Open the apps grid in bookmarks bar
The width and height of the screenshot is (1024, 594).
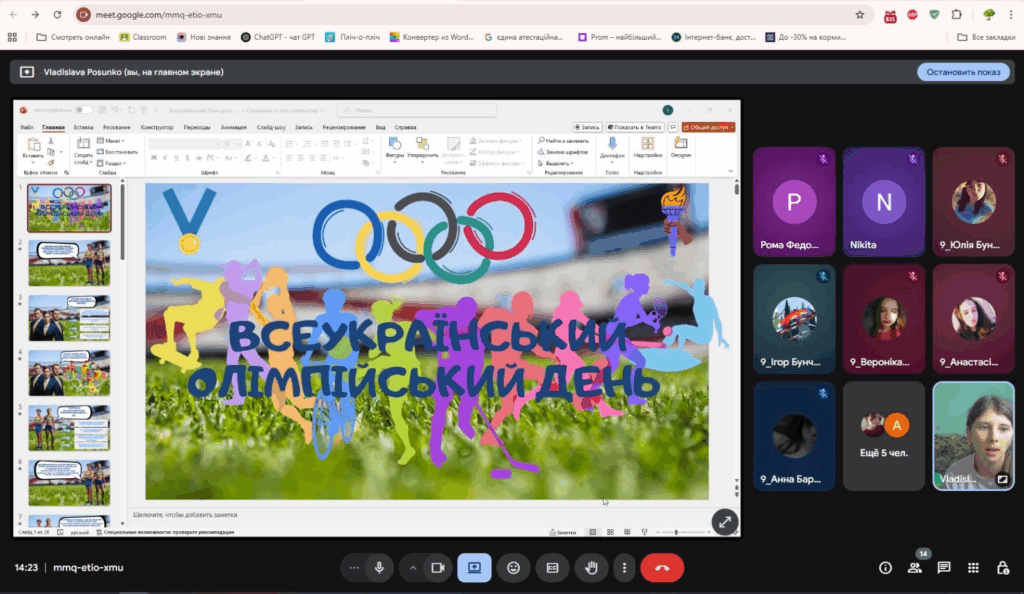click(x=12, y=37)
